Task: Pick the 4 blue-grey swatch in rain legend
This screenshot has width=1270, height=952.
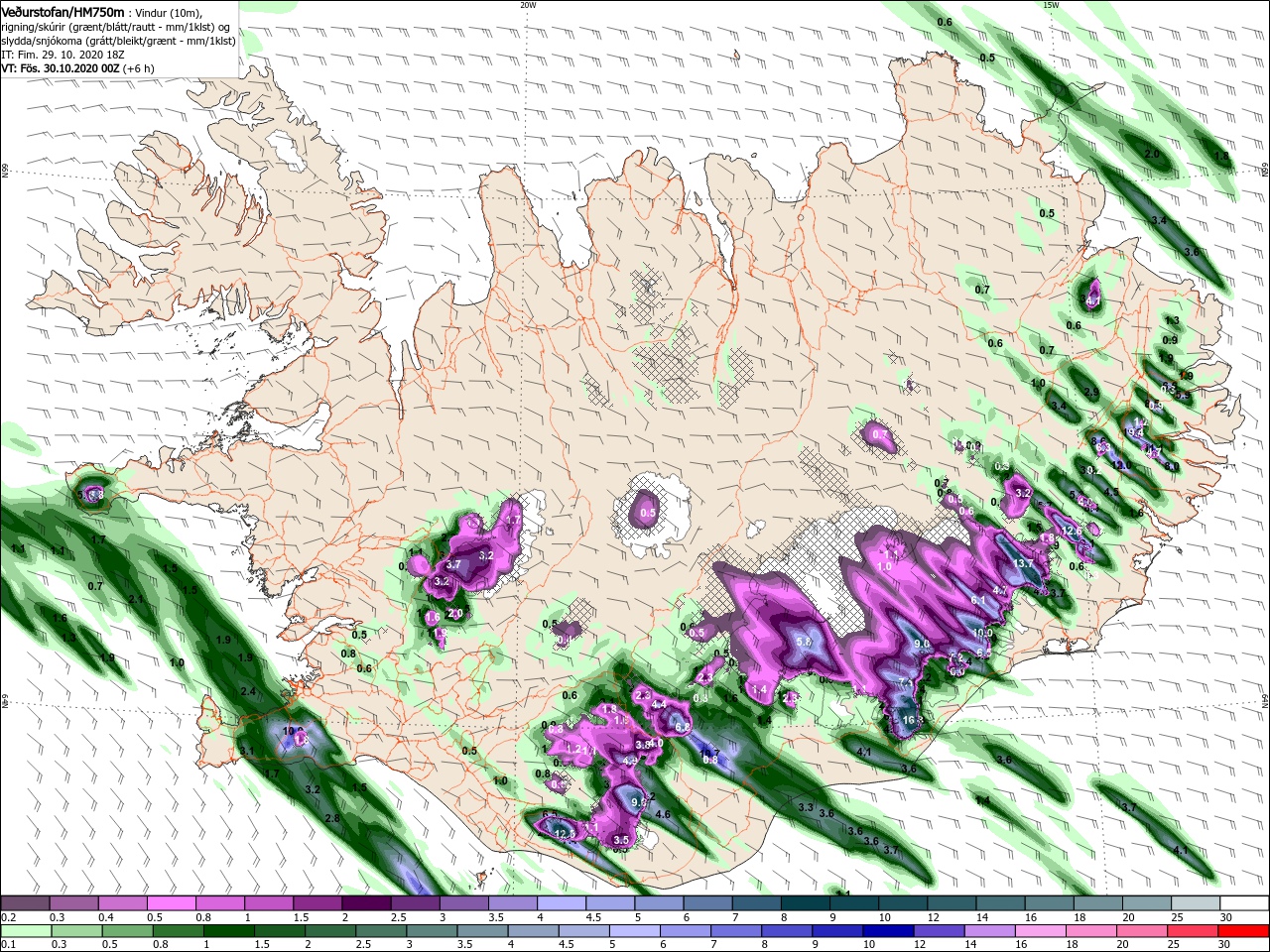Action: point(534,931)
